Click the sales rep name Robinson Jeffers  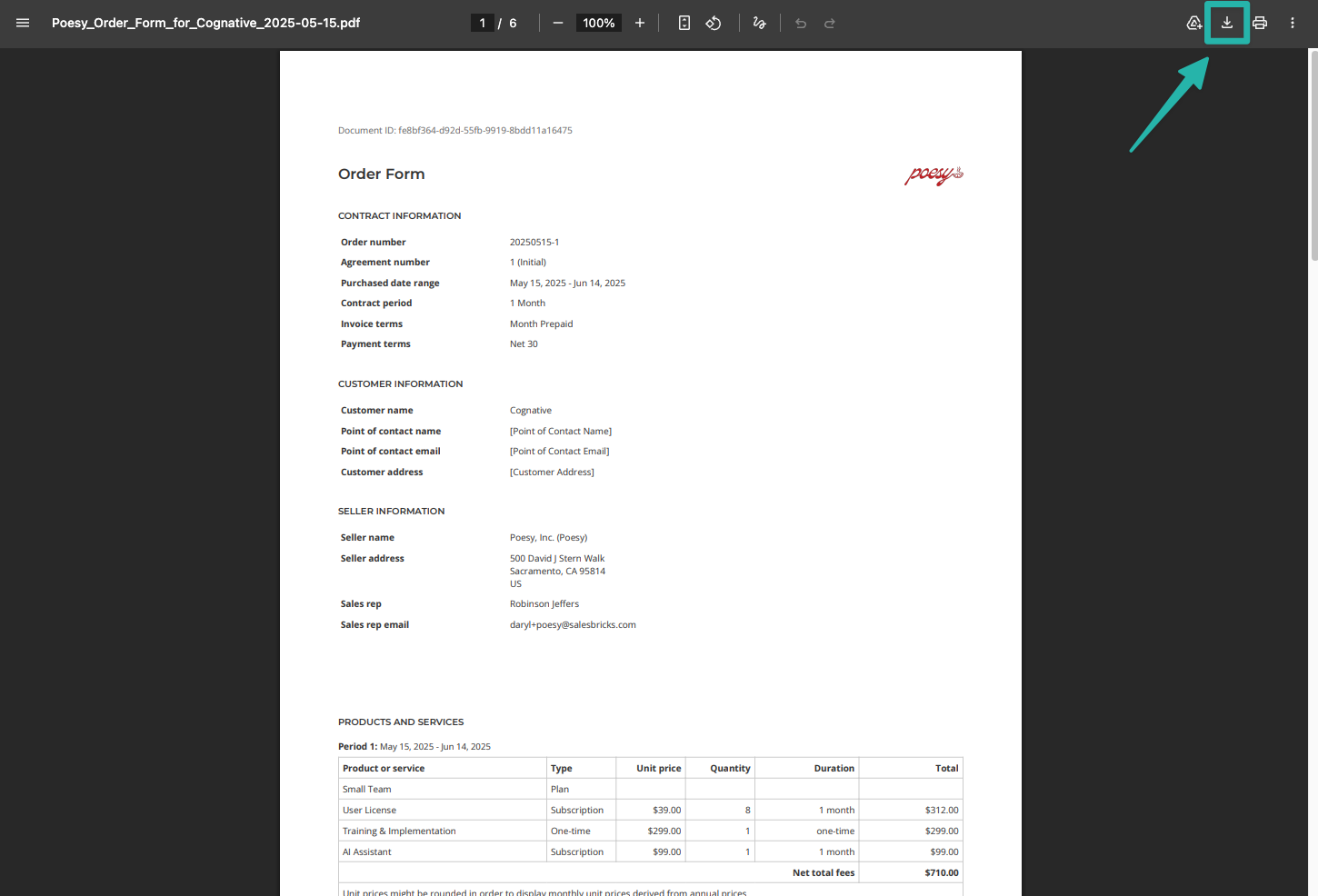544,604
